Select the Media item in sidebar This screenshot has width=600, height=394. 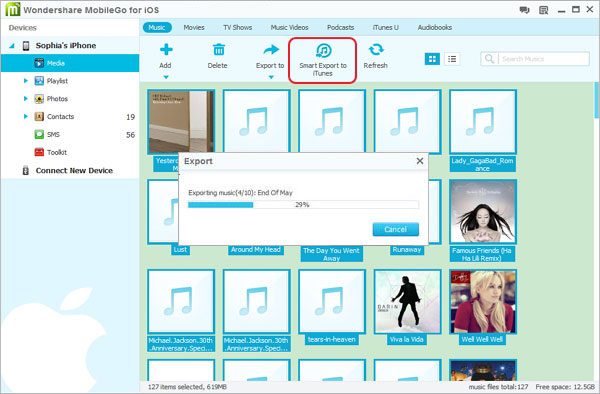(x=70, y=63)
